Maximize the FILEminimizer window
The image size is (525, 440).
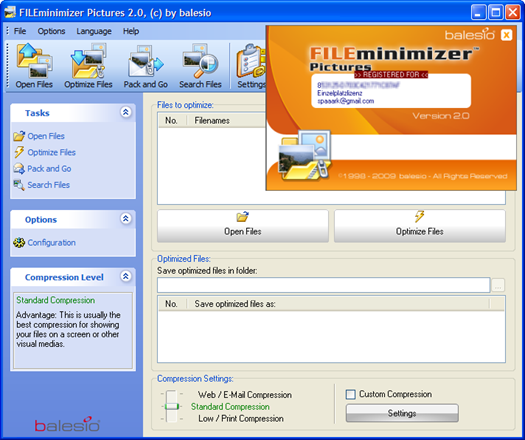coord(496,13)
